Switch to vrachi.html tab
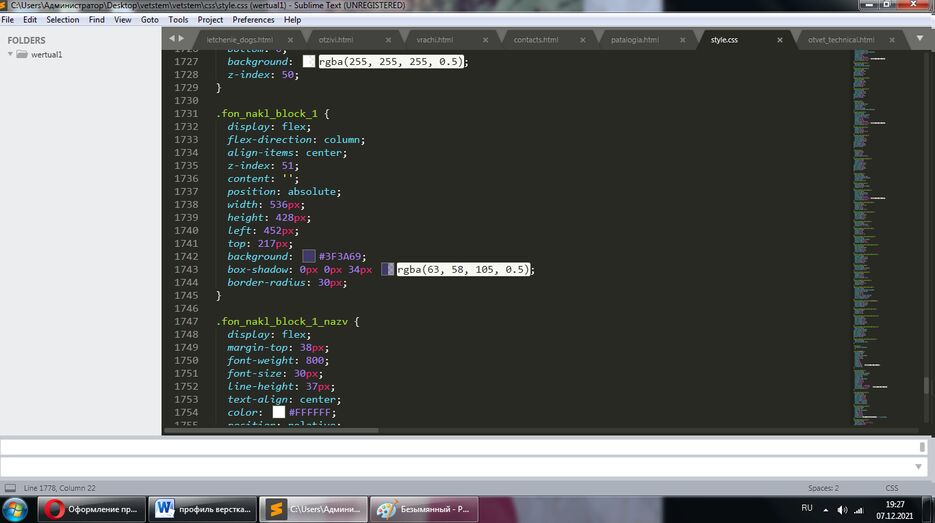The width and height of the screenshot is (935, 523). coord(435,40)
